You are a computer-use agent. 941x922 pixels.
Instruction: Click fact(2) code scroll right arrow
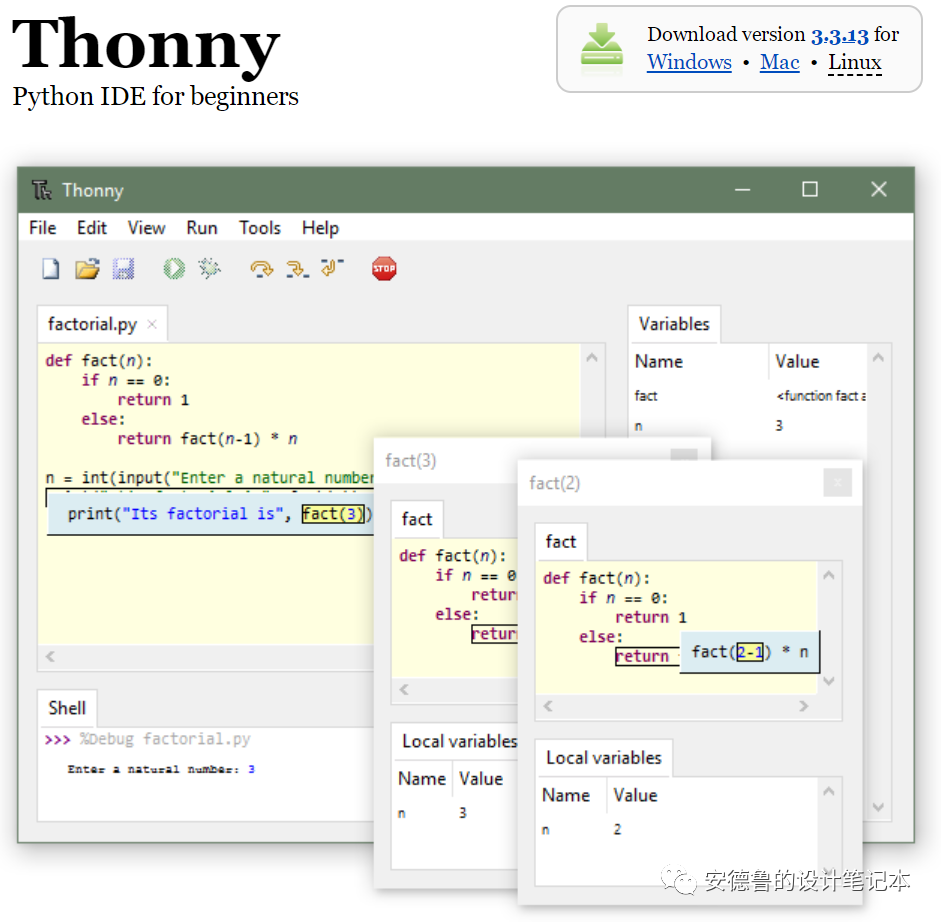tap(804, 706)
